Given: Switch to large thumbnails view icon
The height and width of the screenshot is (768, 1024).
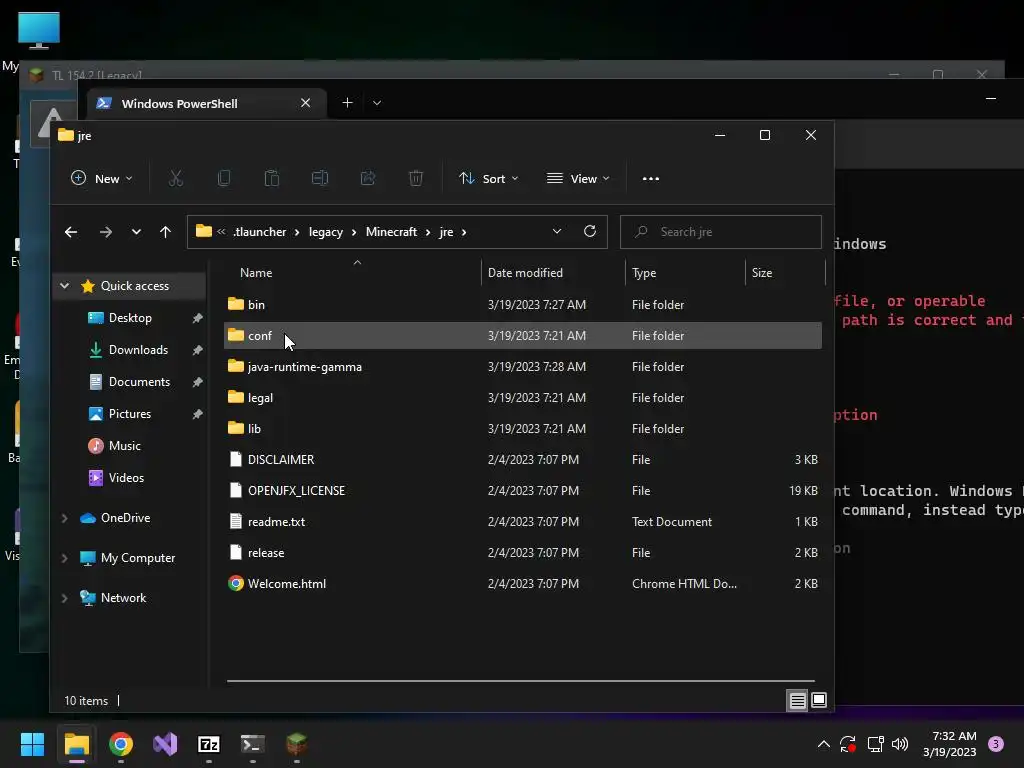Looking at the screenshot, I should tap(819, 701).
